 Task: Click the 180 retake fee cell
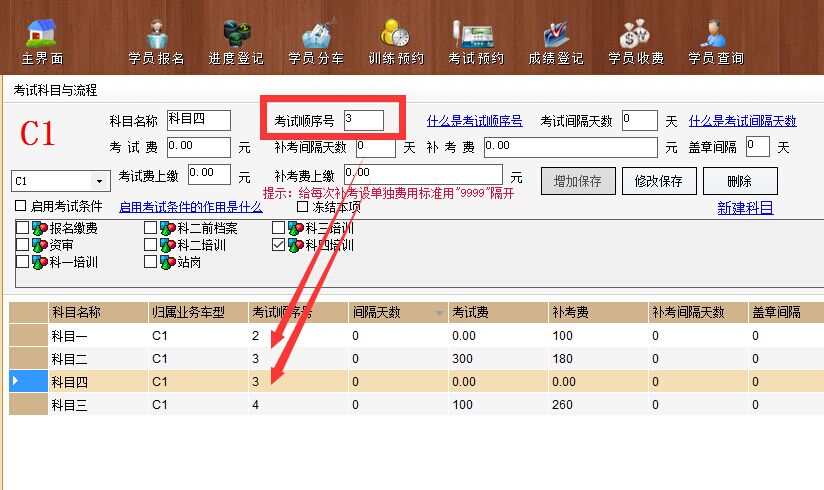click(x=598, y=359)
